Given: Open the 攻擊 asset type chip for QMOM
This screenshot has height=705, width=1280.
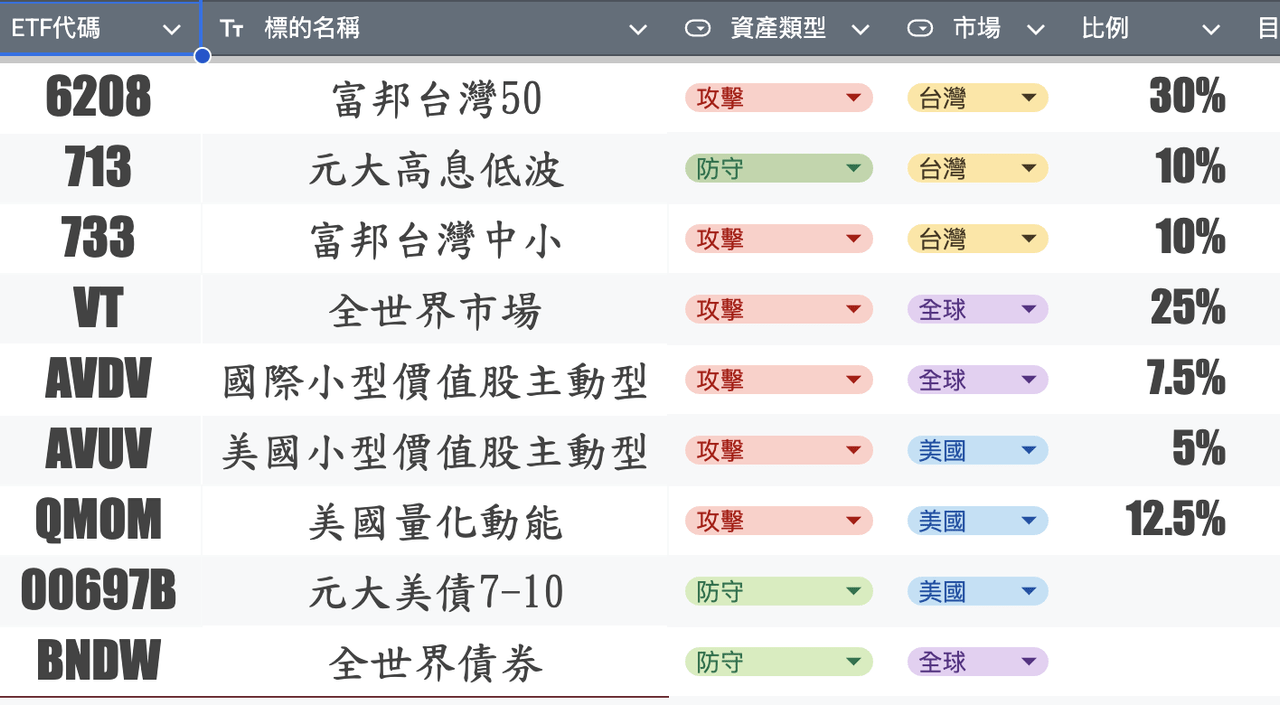Looking at the screenshot, I should click(779, 521).
